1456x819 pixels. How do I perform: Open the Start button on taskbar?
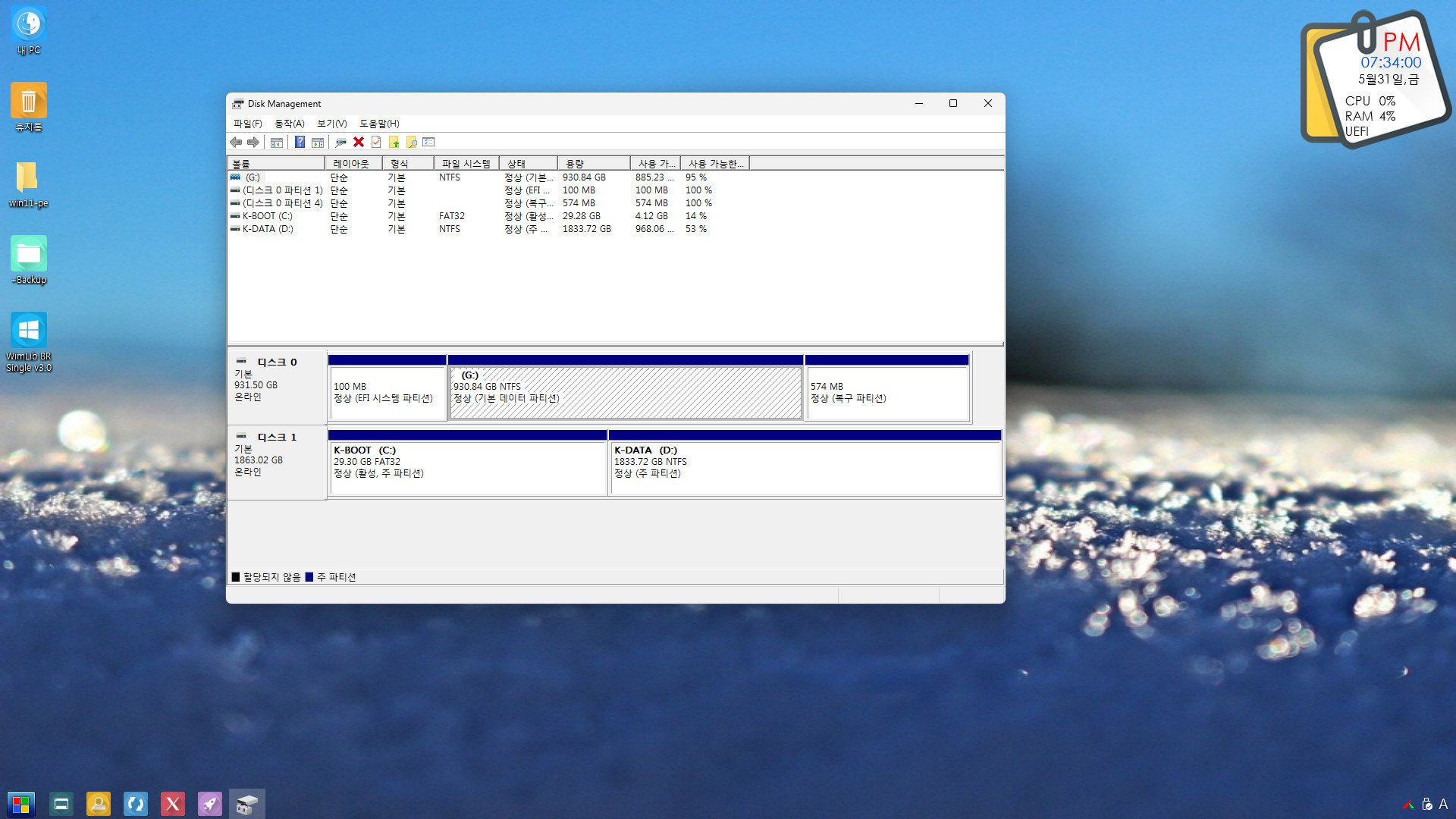pos(21,804)
